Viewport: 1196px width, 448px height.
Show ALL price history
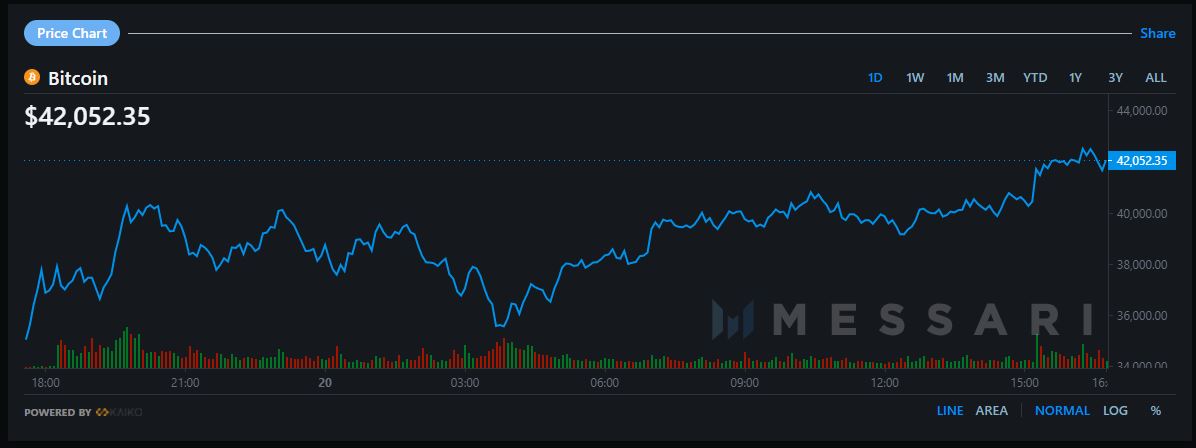pos(1156,78)
